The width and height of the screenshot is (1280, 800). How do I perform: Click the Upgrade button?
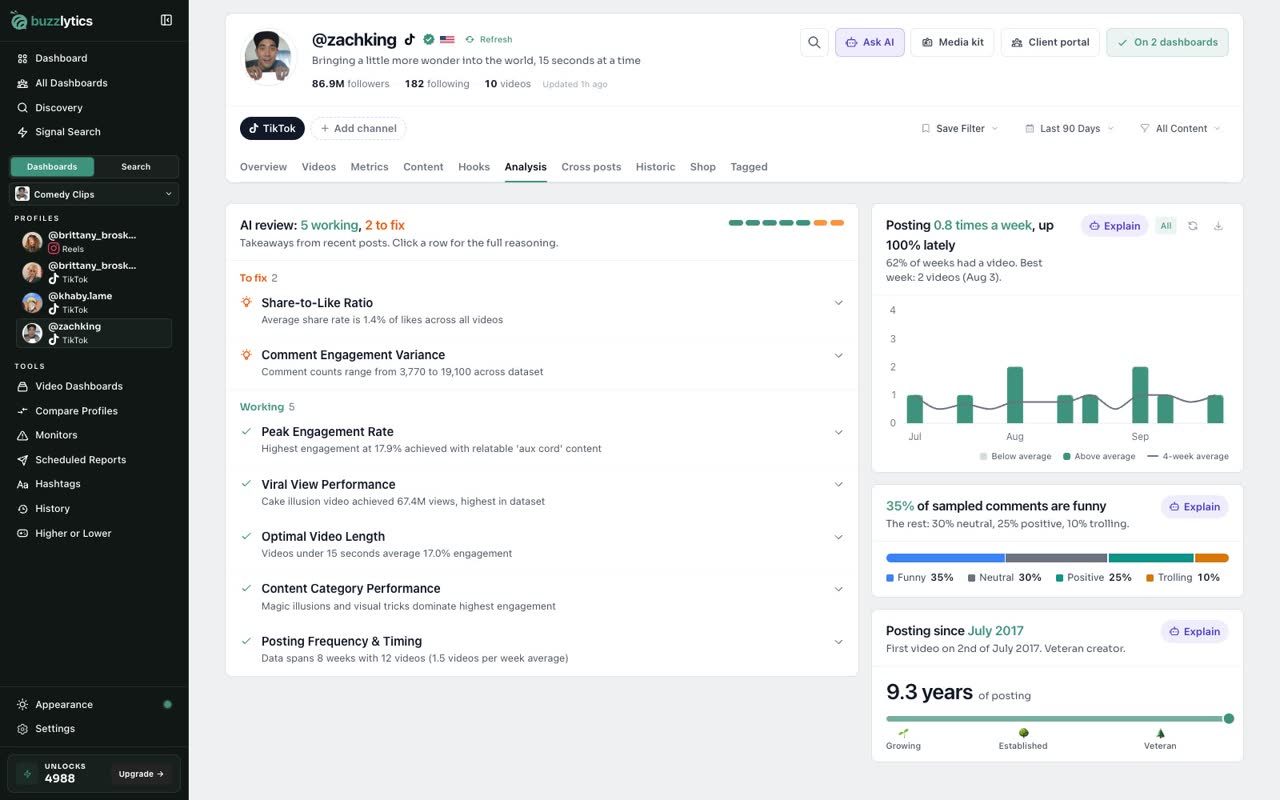point(141,774)
